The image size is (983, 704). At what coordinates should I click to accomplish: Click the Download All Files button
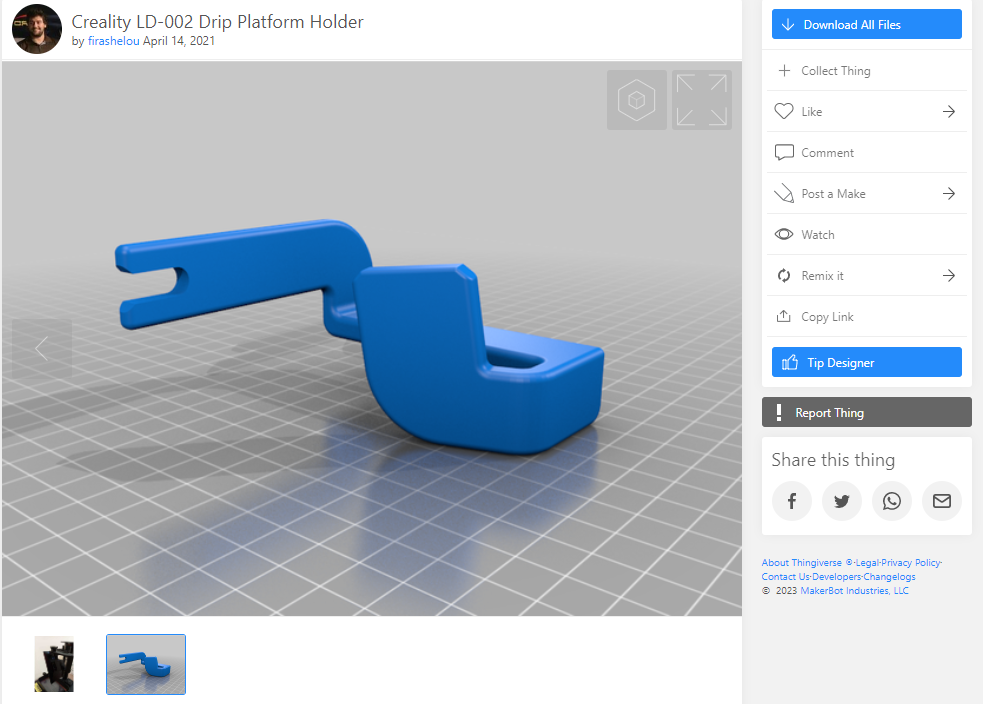(866, 25)
